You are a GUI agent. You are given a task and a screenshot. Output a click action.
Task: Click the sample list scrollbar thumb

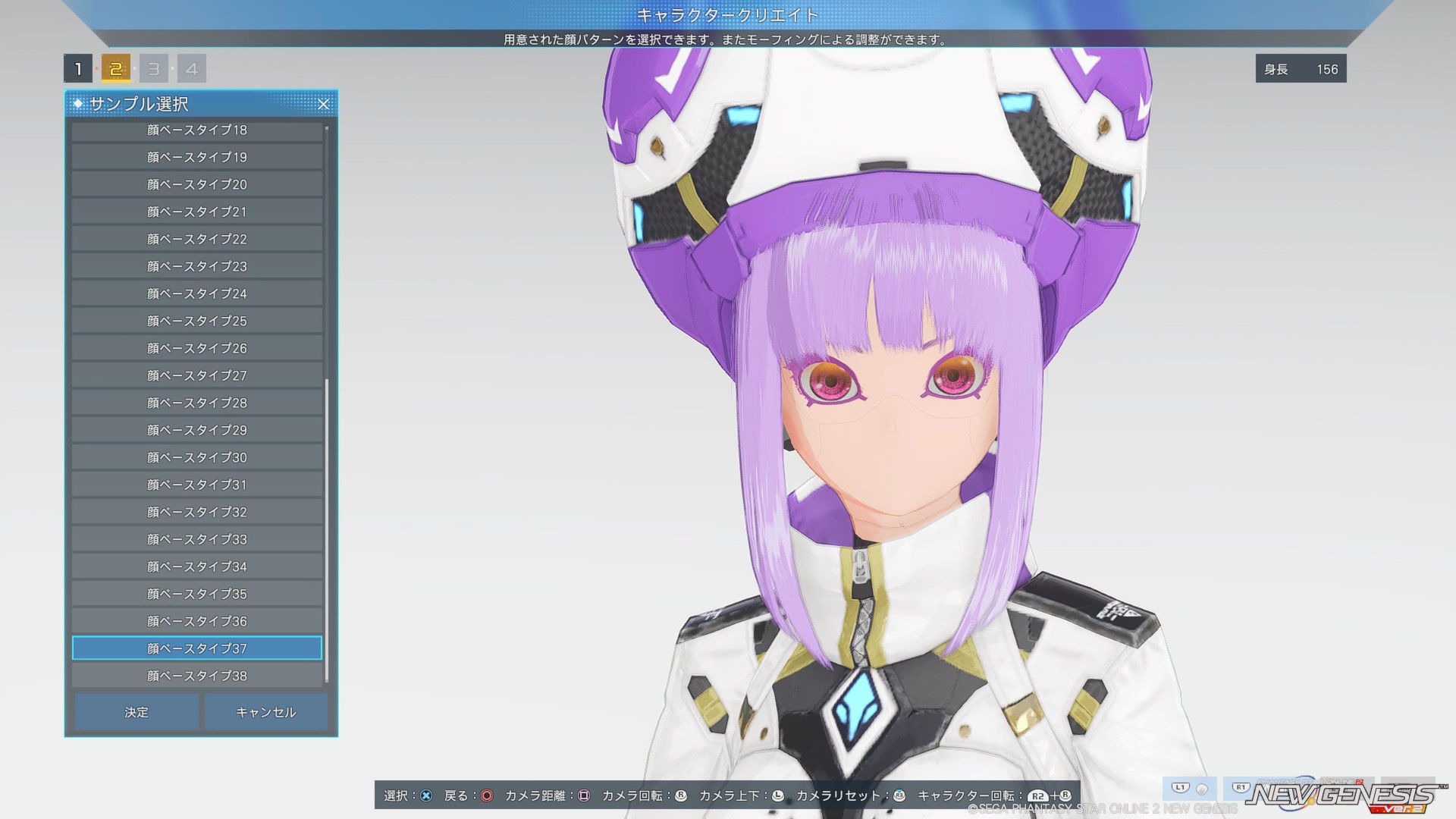(327, 531)
